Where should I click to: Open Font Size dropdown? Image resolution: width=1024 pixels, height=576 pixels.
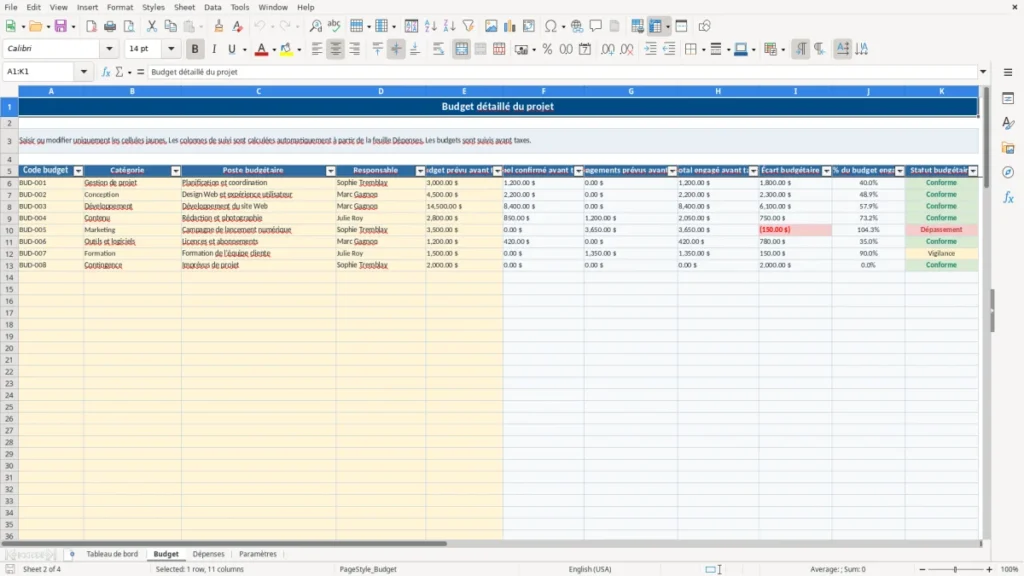pos(171,48)
